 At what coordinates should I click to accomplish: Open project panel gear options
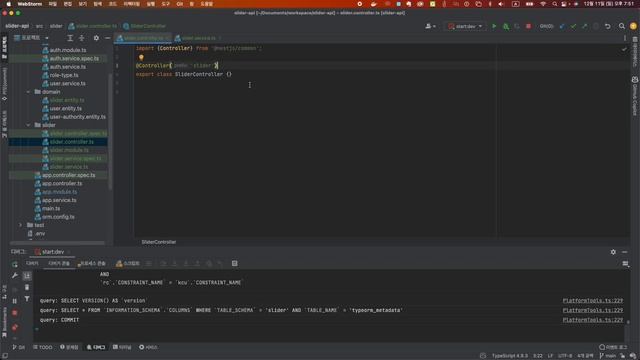tap(96, 38)
